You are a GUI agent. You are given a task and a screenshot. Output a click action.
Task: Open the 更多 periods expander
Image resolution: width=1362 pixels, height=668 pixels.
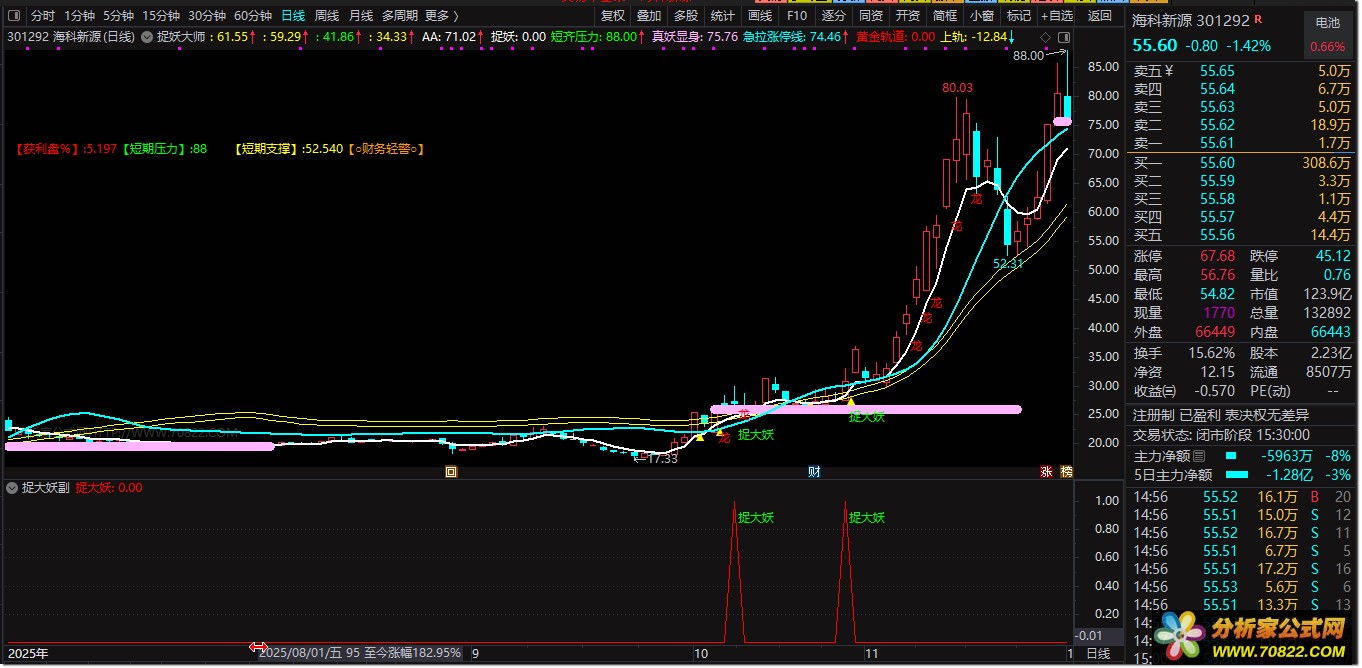(x=441, y=16)
